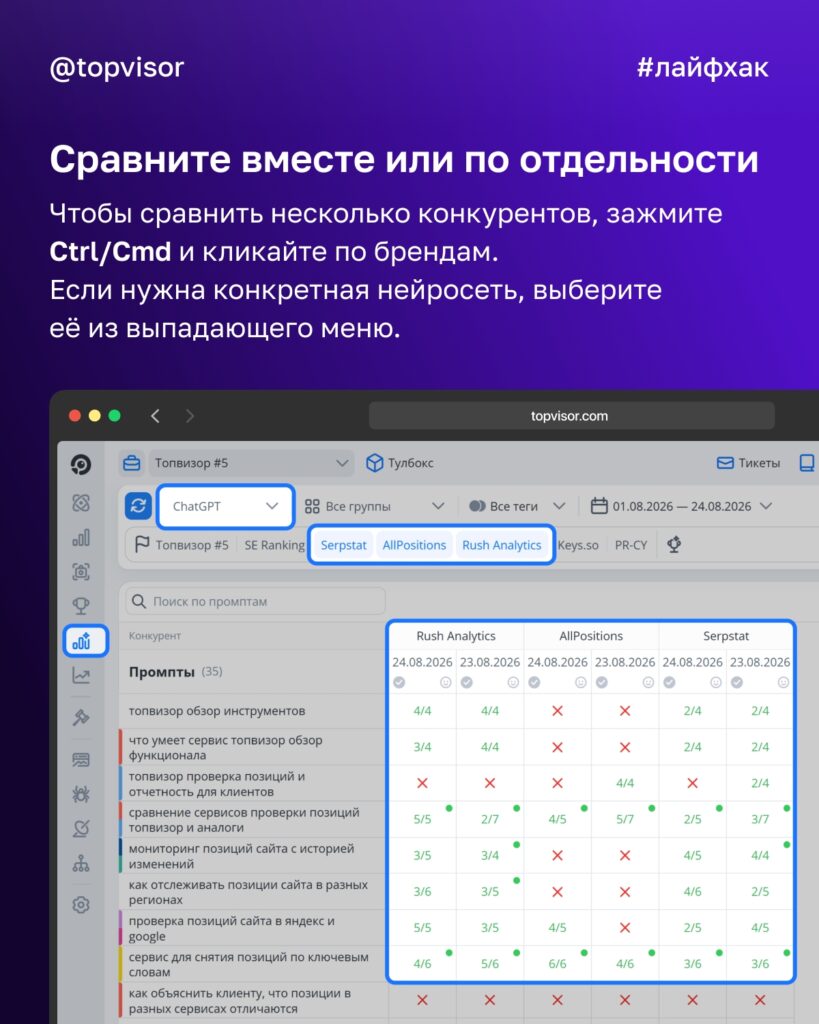Open the Топвизор #5 project dropdown

pyautogui.click(x=251, y=463)
